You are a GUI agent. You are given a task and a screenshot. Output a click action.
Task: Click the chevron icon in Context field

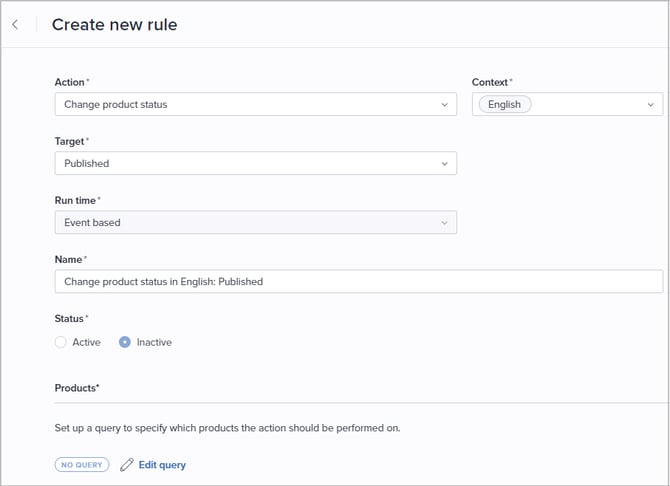click(650, 104)
